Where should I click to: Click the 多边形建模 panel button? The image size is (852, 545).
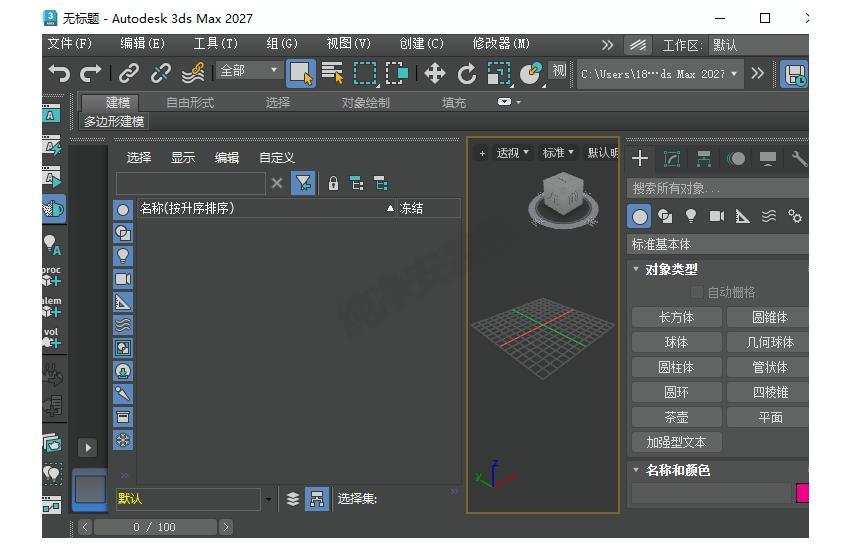click(x=114, y=121)
